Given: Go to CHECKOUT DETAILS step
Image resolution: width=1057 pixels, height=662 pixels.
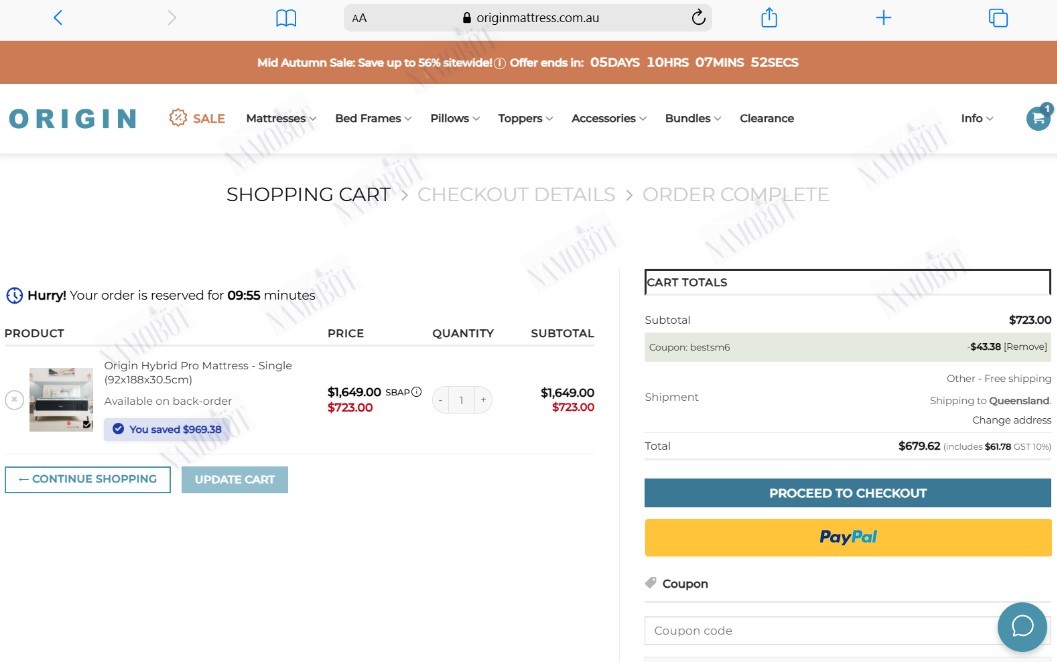Looking at the screenshot, I should (516, 194).
